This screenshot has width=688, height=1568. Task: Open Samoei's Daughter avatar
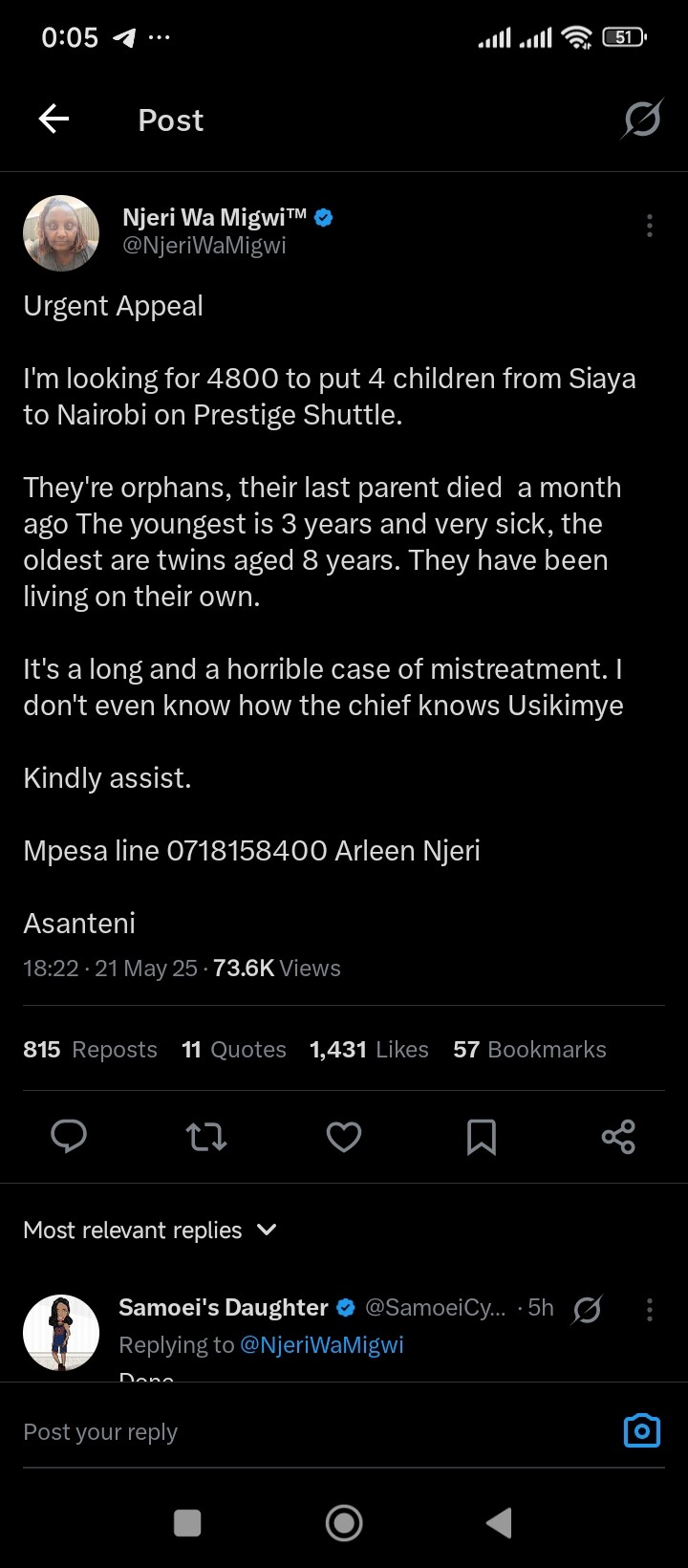[x=61, y=1333]
